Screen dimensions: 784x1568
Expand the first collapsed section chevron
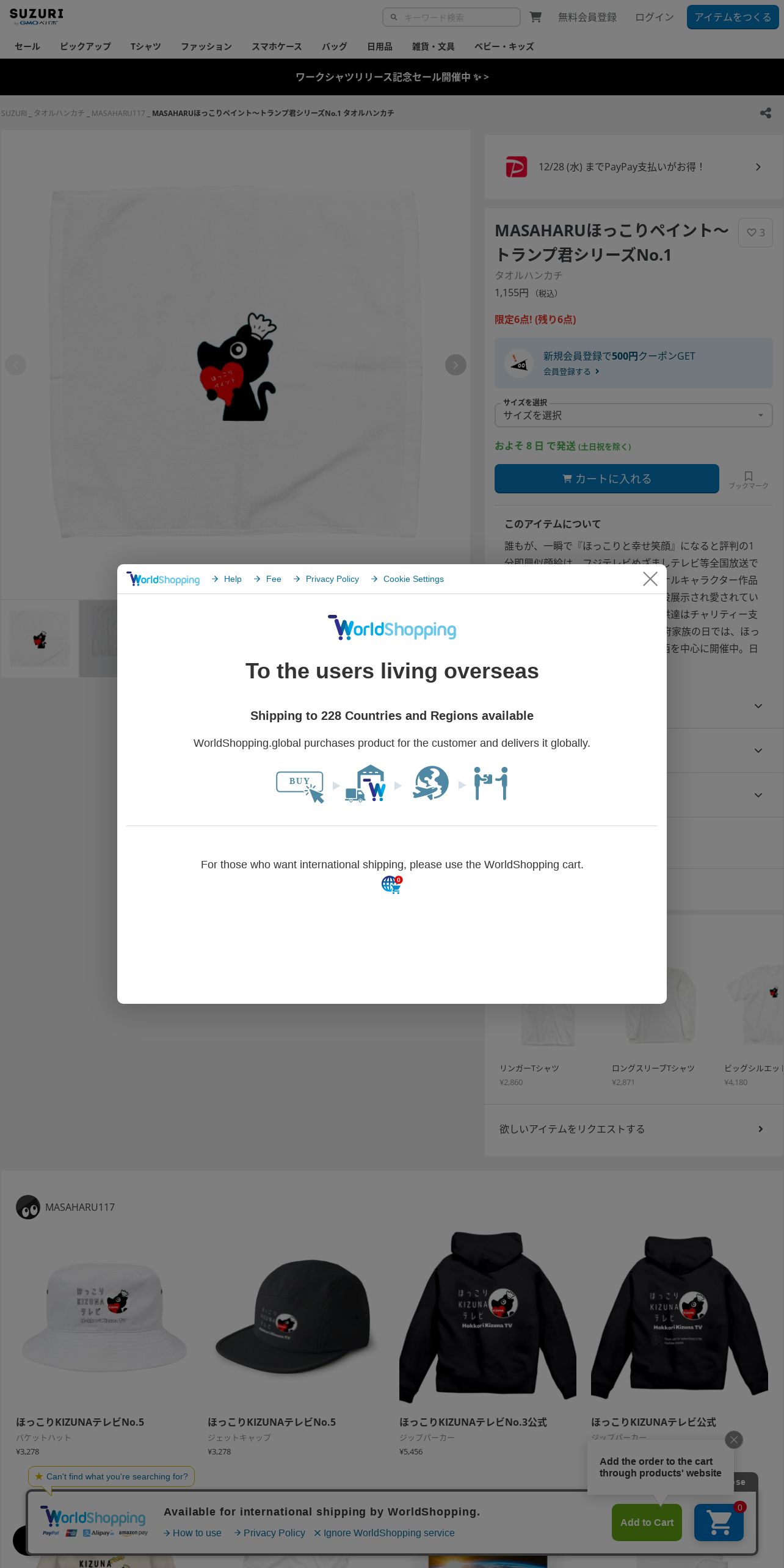click(758, 706)
